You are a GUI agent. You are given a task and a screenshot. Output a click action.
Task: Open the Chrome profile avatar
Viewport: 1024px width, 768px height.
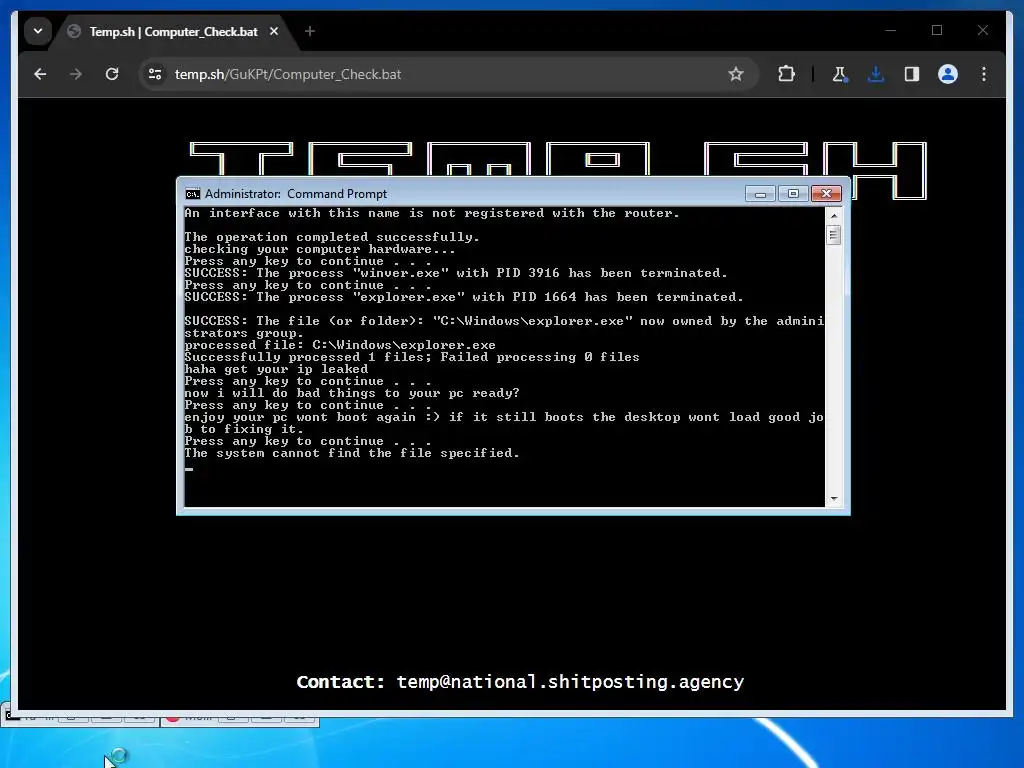[948, 74]
